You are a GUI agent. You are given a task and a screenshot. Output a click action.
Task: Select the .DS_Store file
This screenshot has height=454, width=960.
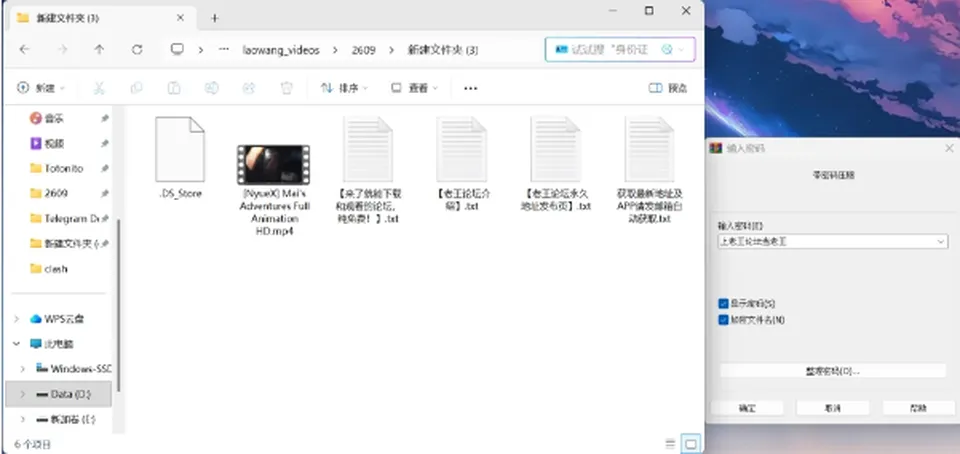(180, 158)
